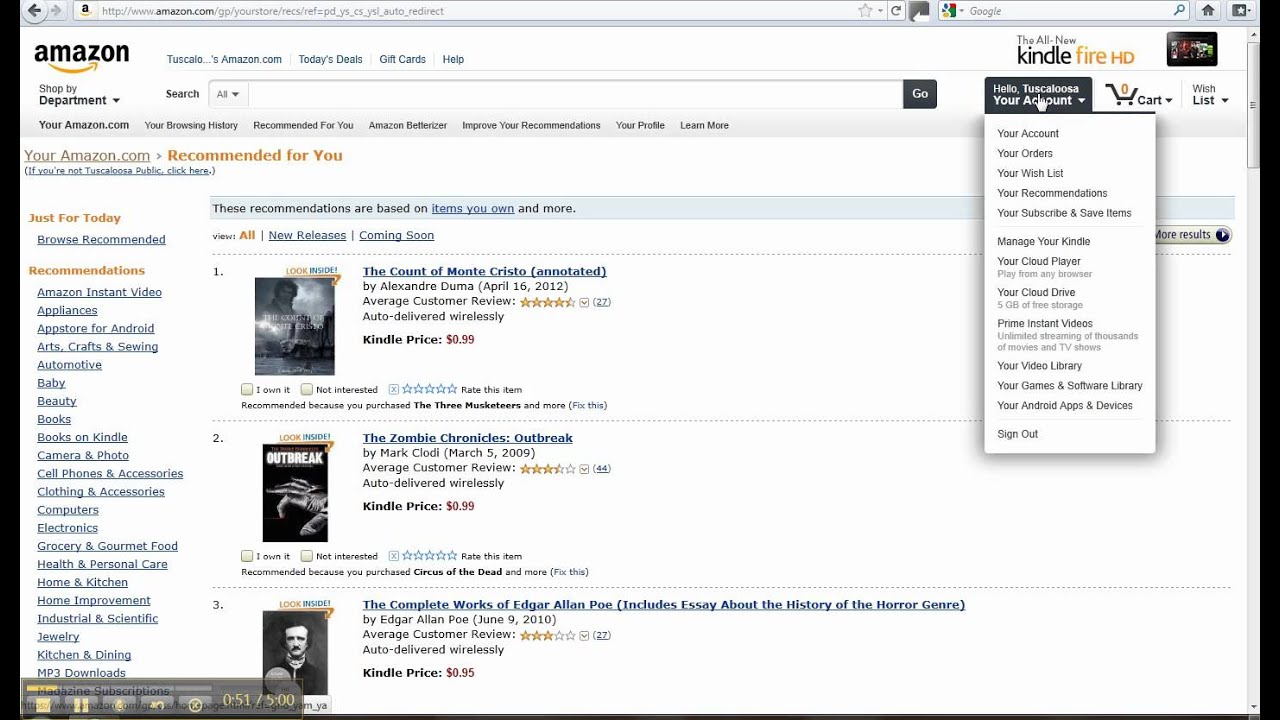Viewport: 1280px width, 720px height.
Task: Rate The Zombie Chronicles using the stars
Action: [429, 556]
